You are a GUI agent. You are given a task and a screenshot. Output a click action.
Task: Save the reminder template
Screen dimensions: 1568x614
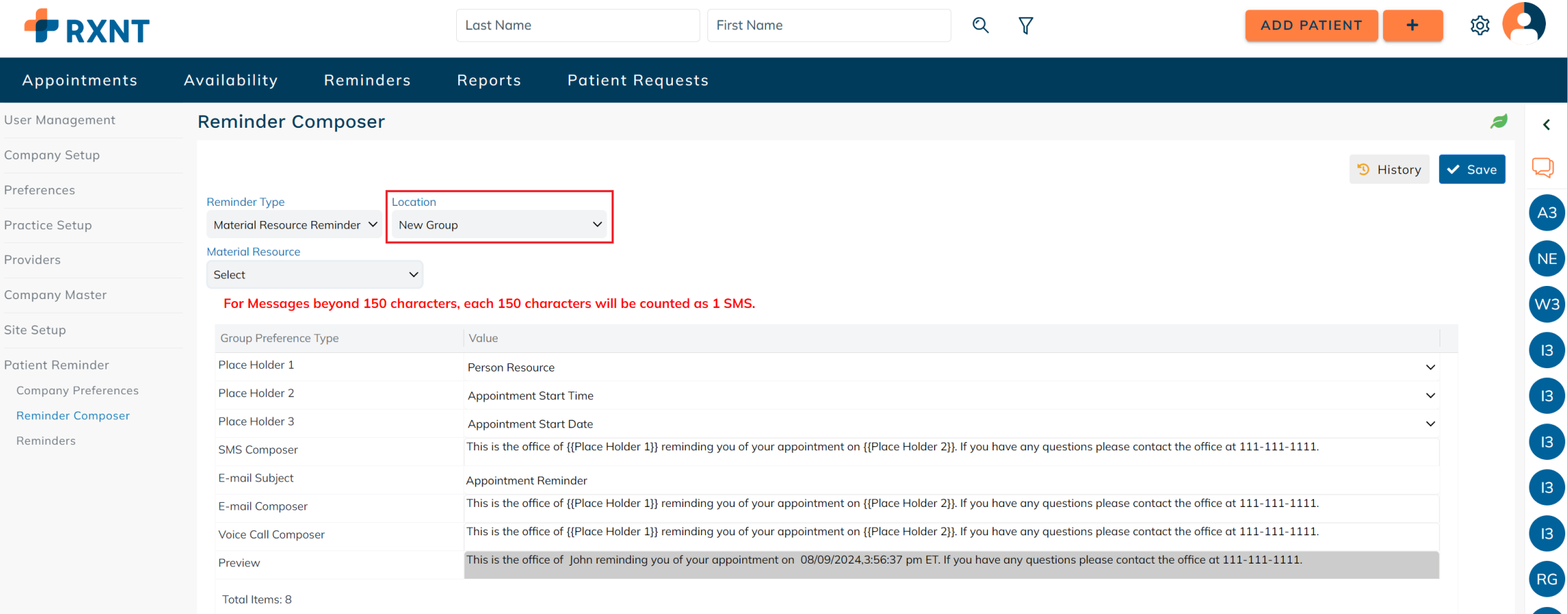point(1471,170)
